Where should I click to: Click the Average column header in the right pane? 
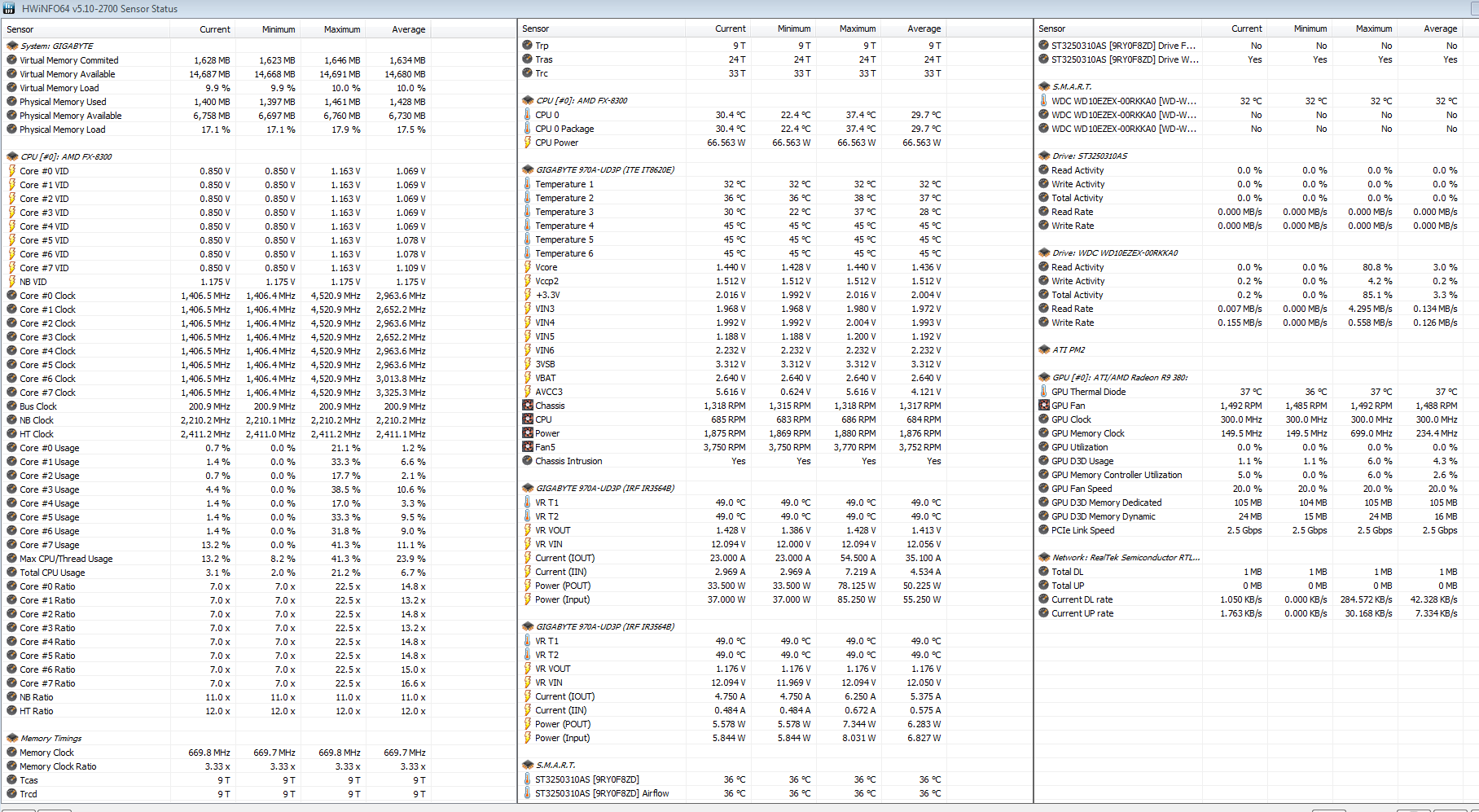[1429, 29]
